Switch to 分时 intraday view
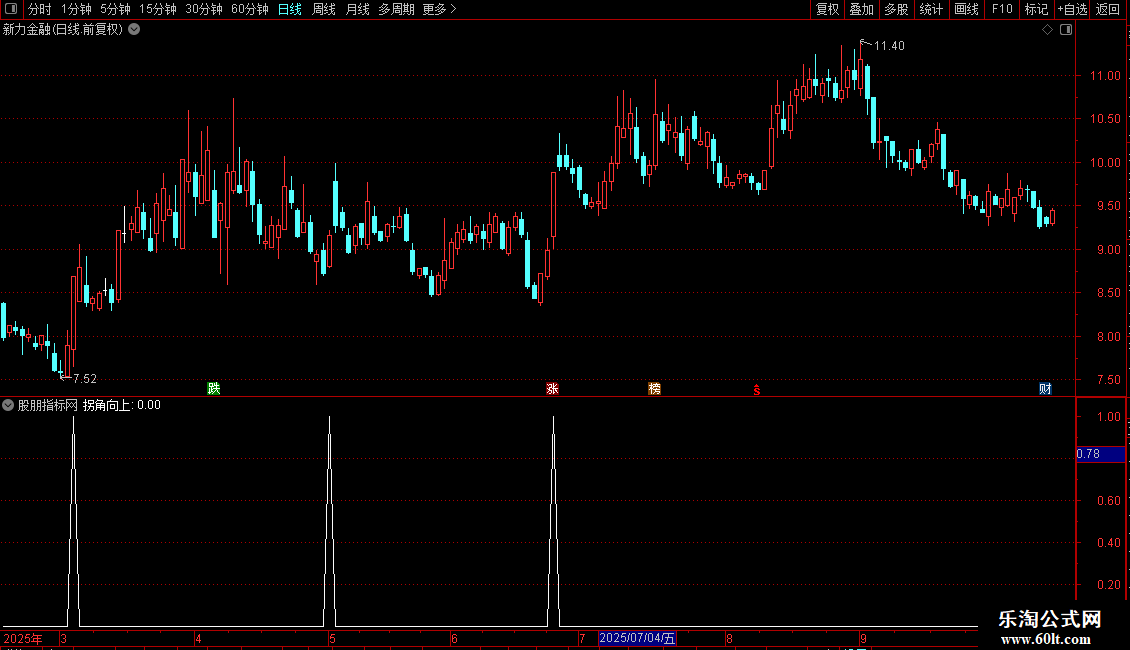The height and width of the screenshot is (650, 1130). 39,9
